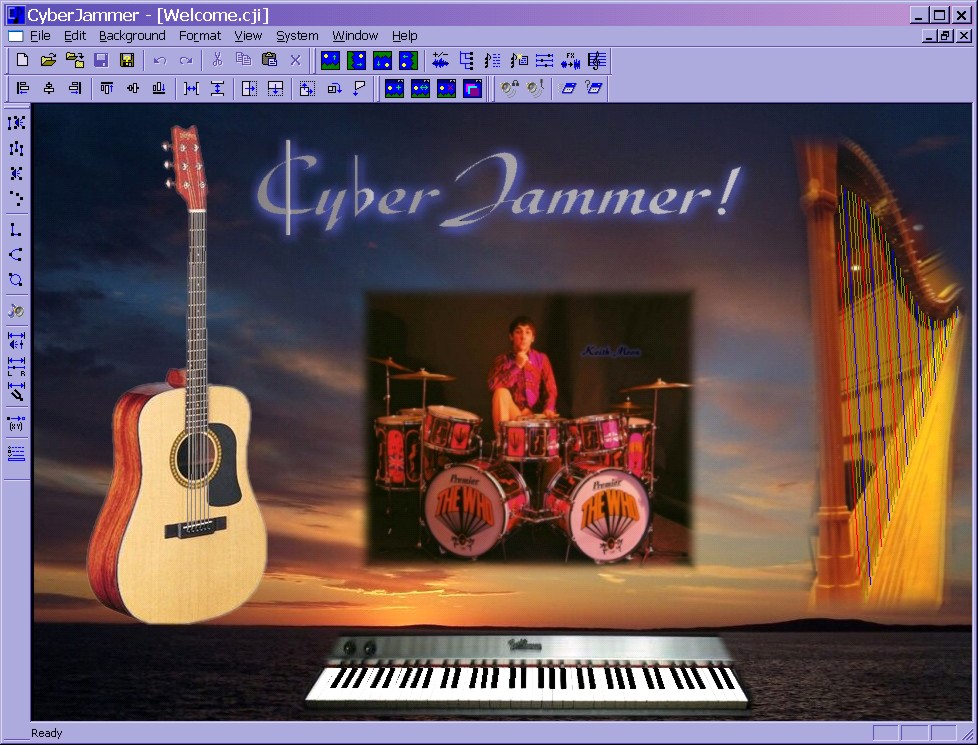Click the treble clef staff icon
Image resolution: width=978 pixels, height=745 pixels.
(x=597, y=60)
